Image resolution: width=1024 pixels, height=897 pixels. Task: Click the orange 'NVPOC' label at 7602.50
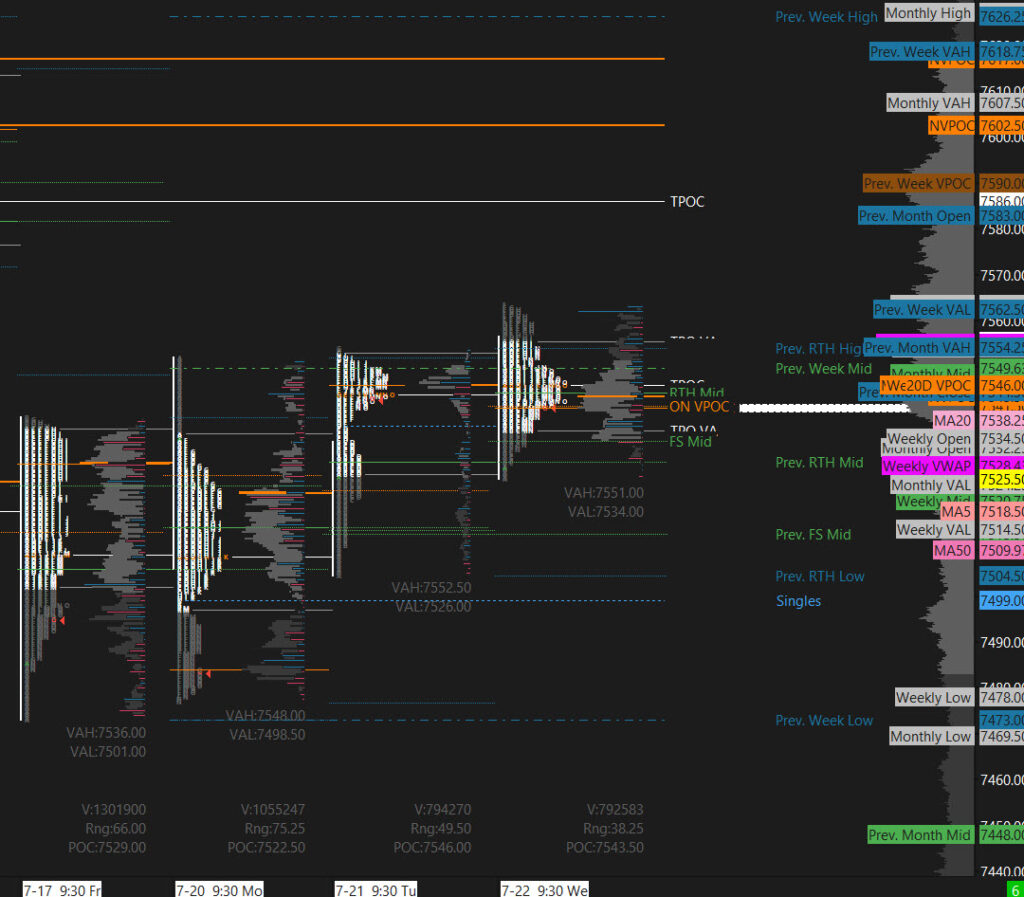pos(951,126)
